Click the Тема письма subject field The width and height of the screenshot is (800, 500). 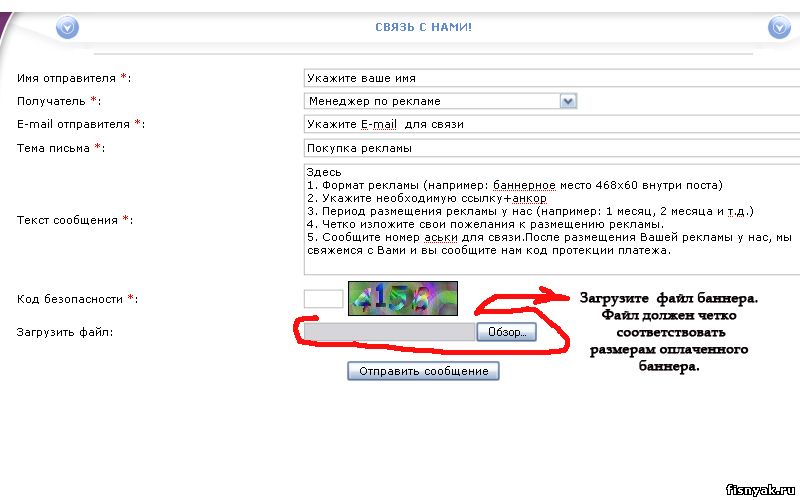[x=552, y=148]
